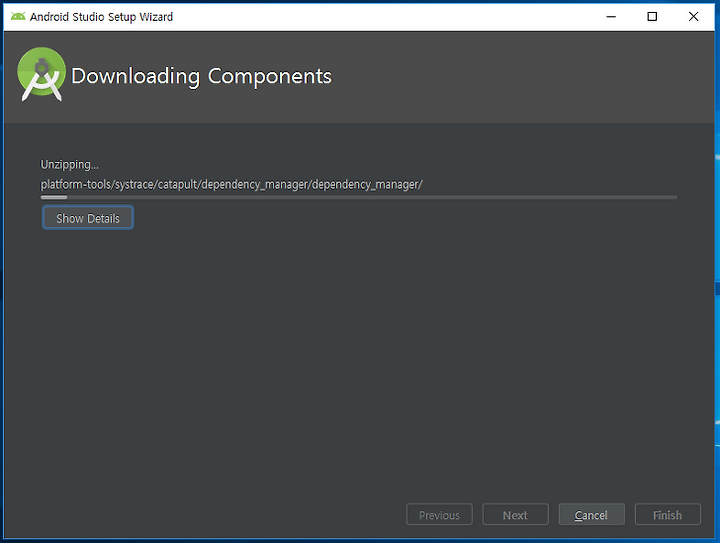Click the Android head icon in title bar
Viewport: 720px width, 543px height.
(18, 17)
